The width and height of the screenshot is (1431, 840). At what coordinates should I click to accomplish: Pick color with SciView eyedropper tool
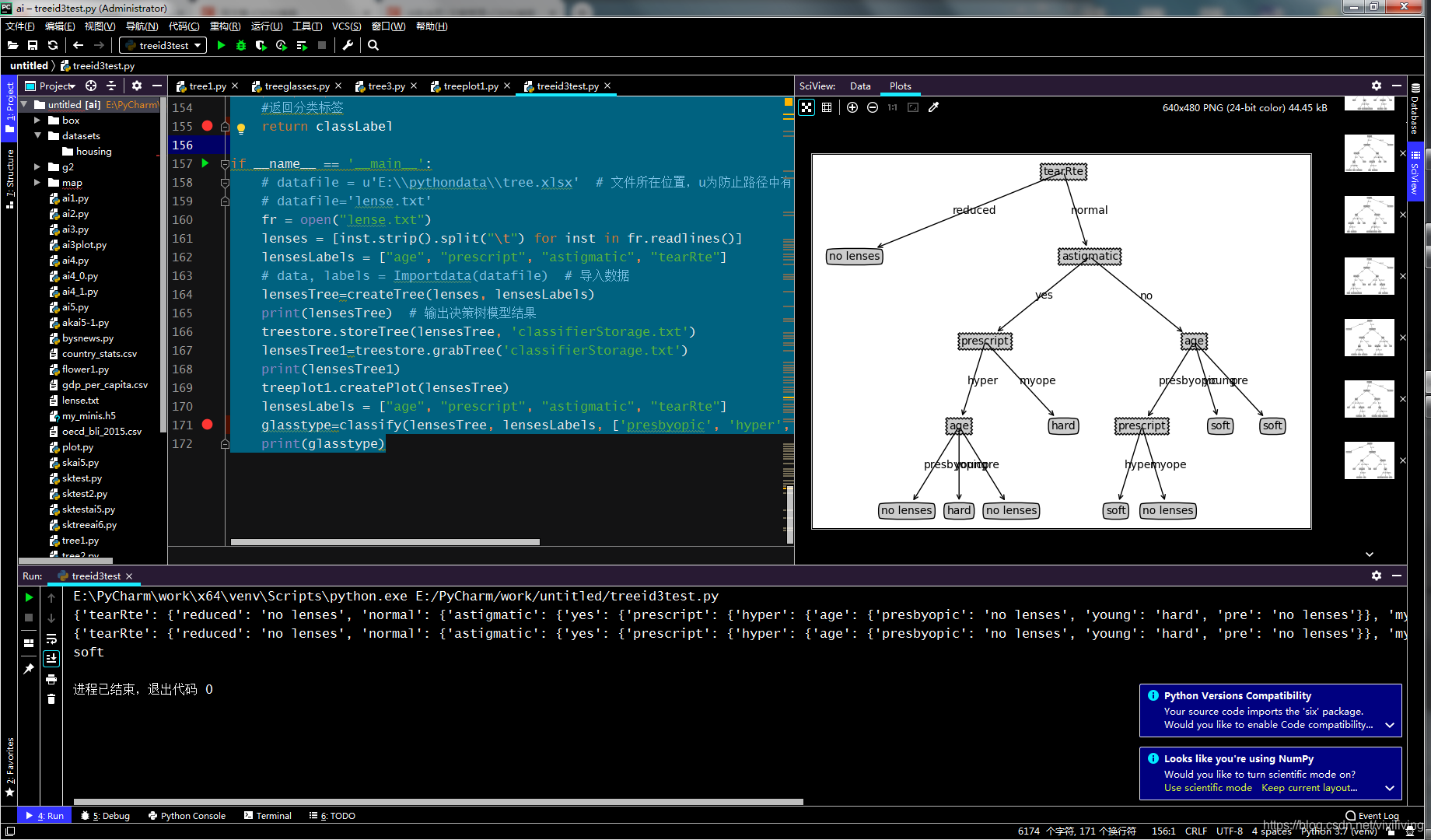(933, 107)
